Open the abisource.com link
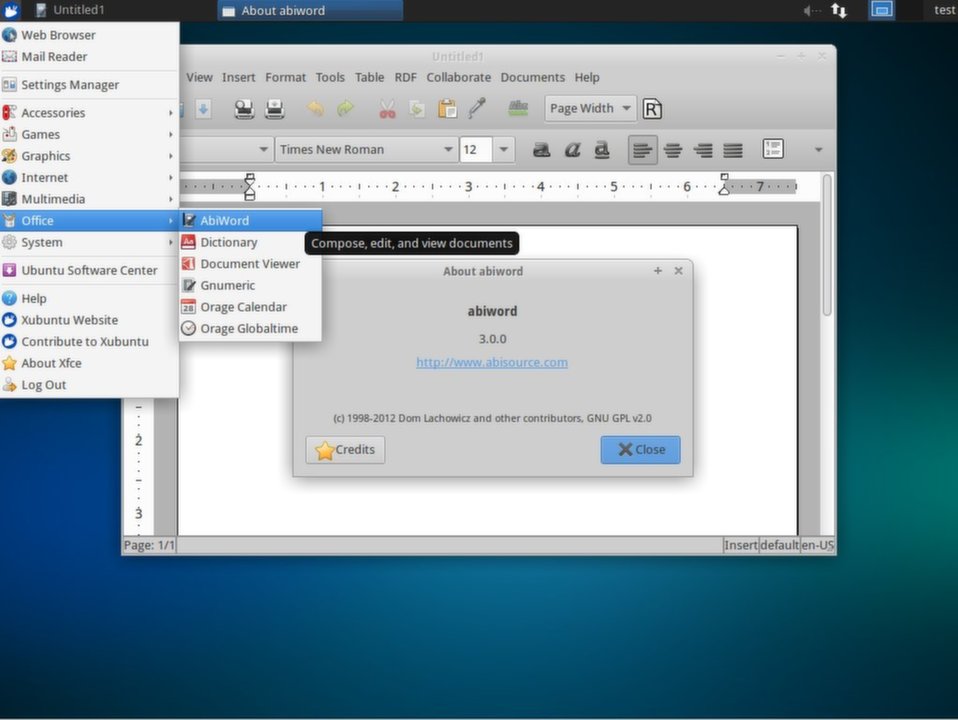The height and width of the screenshot is (720, 958). [492, 362]
